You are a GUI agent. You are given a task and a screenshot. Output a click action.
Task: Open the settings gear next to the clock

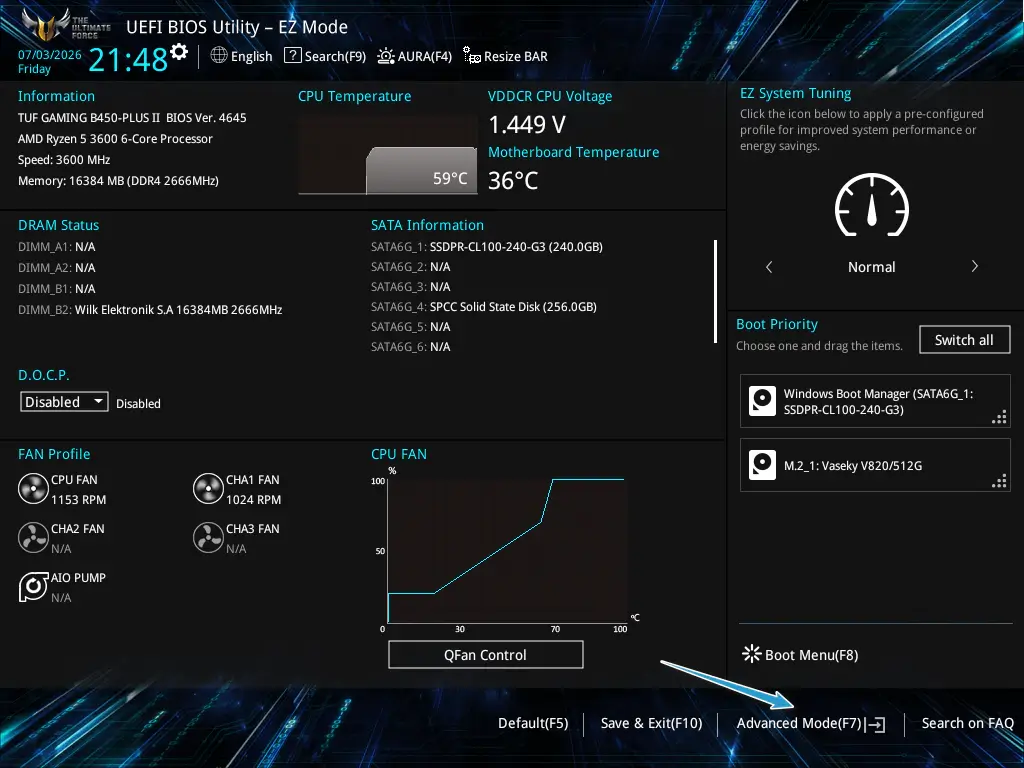coord(179,52)
